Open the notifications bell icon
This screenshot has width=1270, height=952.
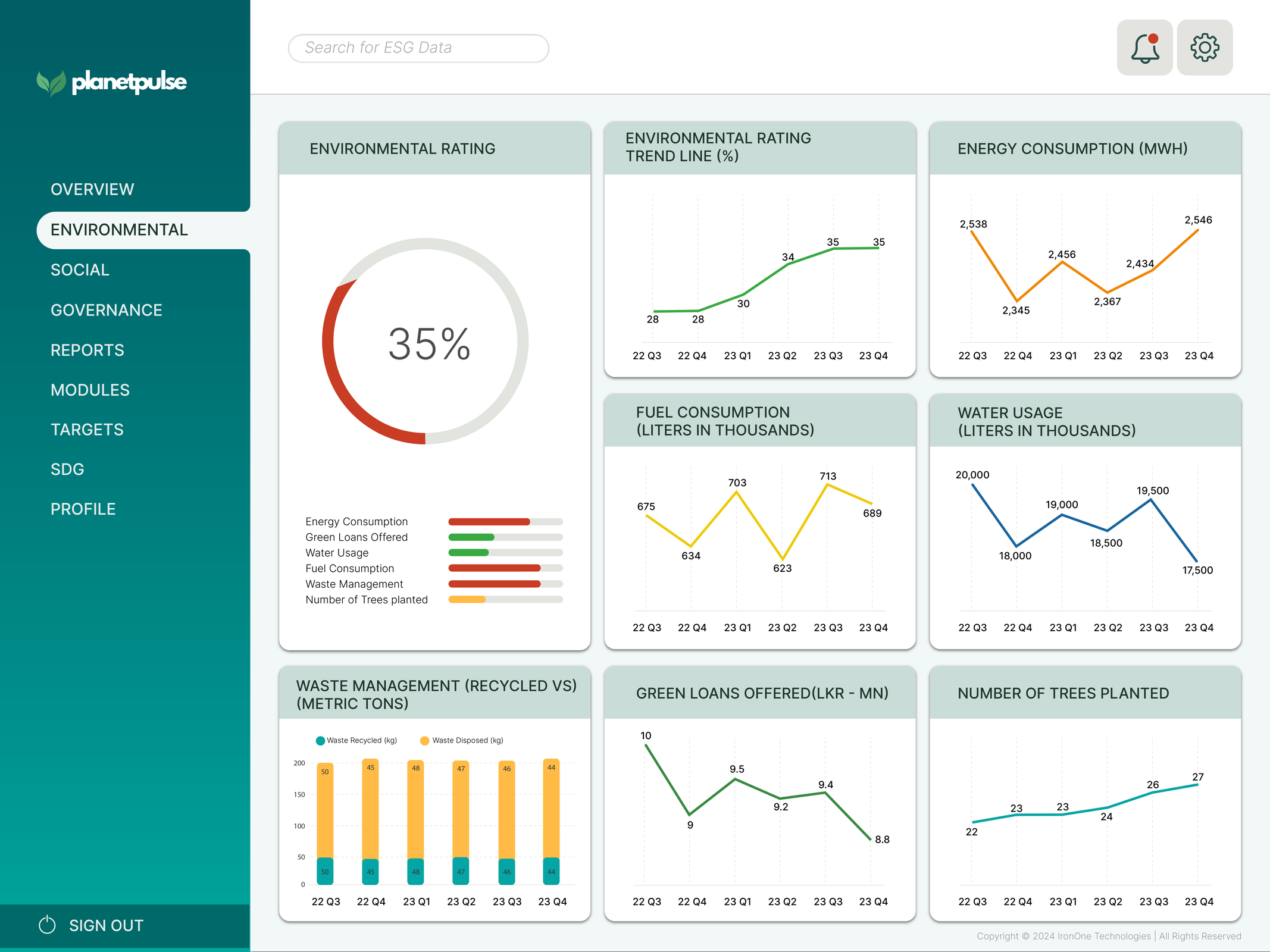pos(1144,48)
